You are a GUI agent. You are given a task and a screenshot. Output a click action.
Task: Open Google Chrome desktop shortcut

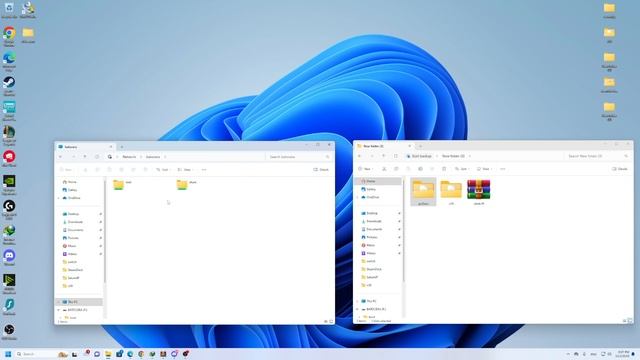[x=9, y=36]
